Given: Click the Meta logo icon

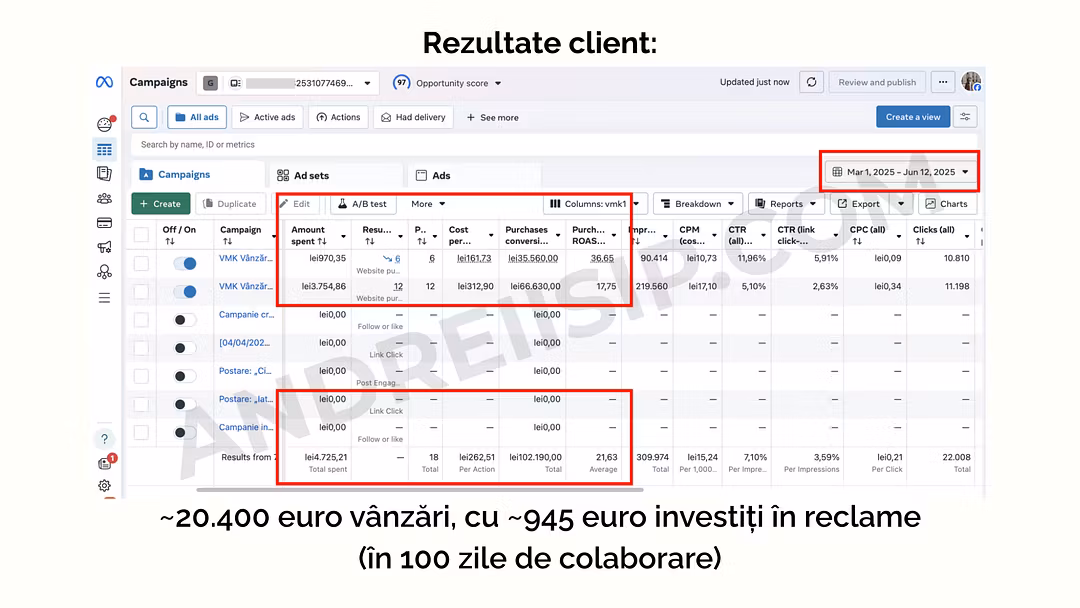Looking at the screenshot, I should tap(104, 82).
